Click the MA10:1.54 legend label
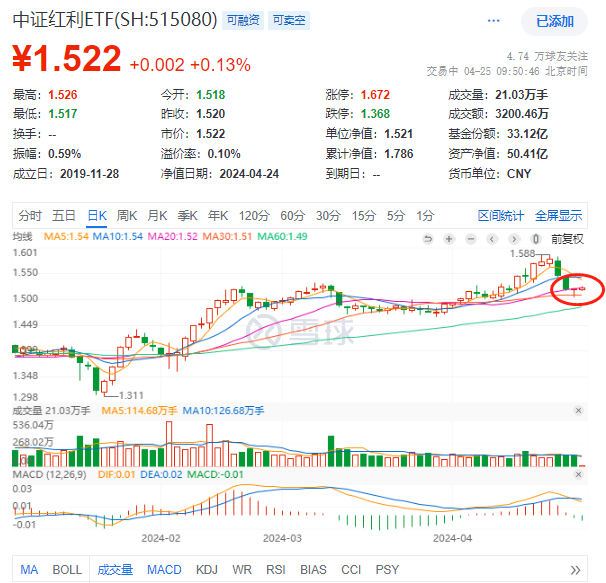The image size is (606, 583). click(x=117, y=236)
